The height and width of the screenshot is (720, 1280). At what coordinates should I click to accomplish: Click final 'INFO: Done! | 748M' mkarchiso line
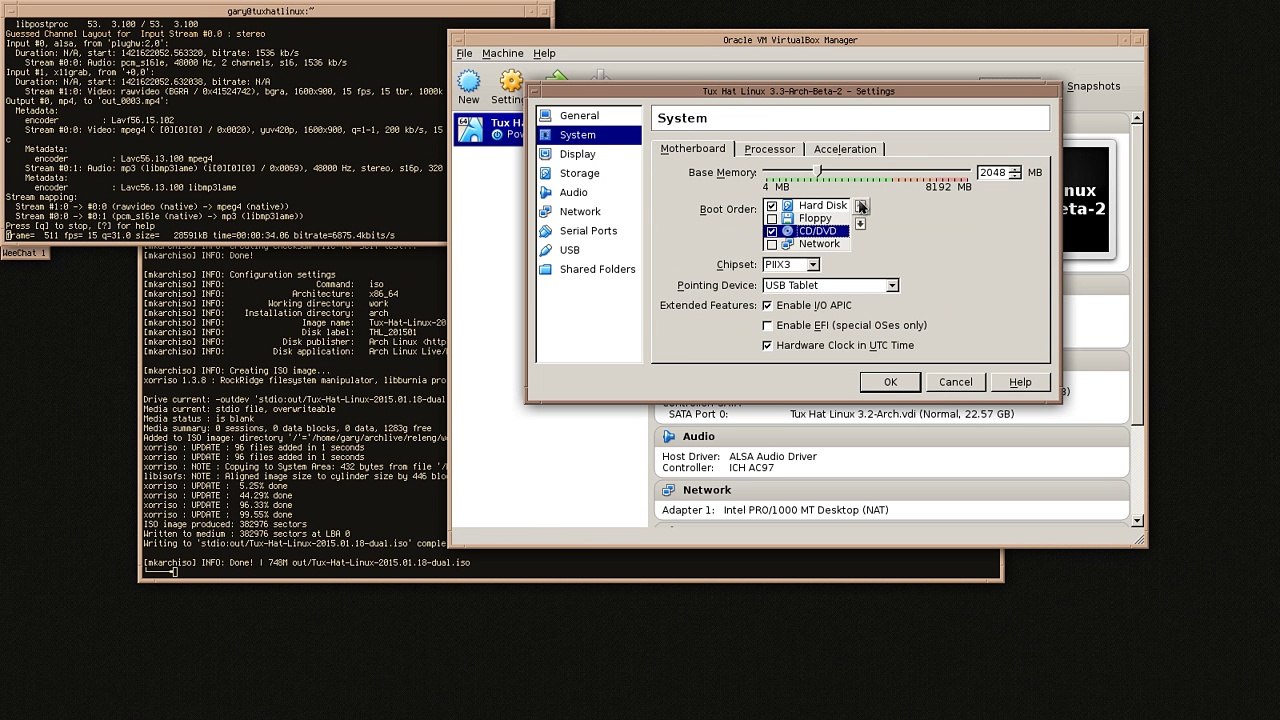pos(306,563)
